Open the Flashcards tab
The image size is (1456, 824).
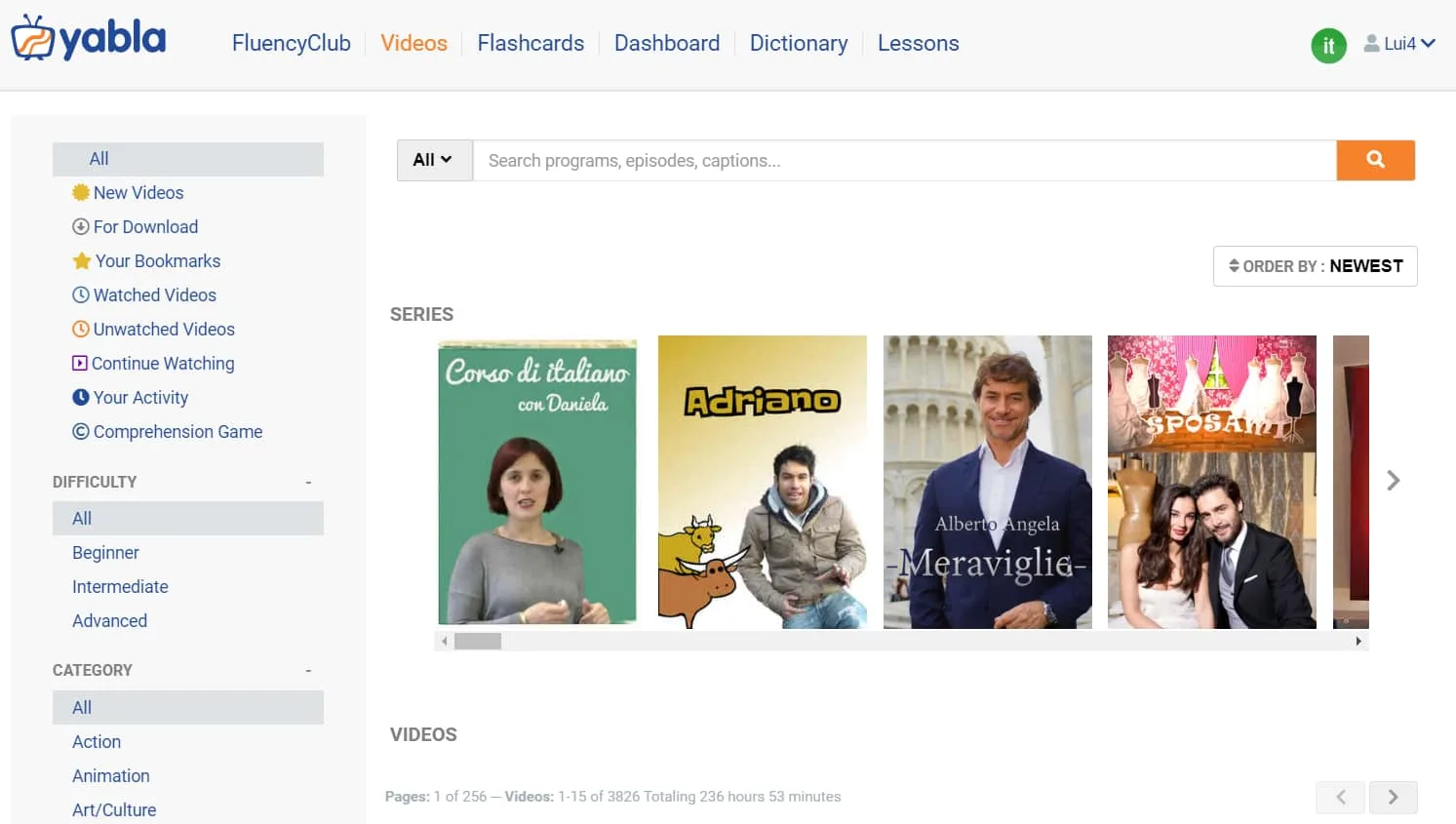point(531,44)
